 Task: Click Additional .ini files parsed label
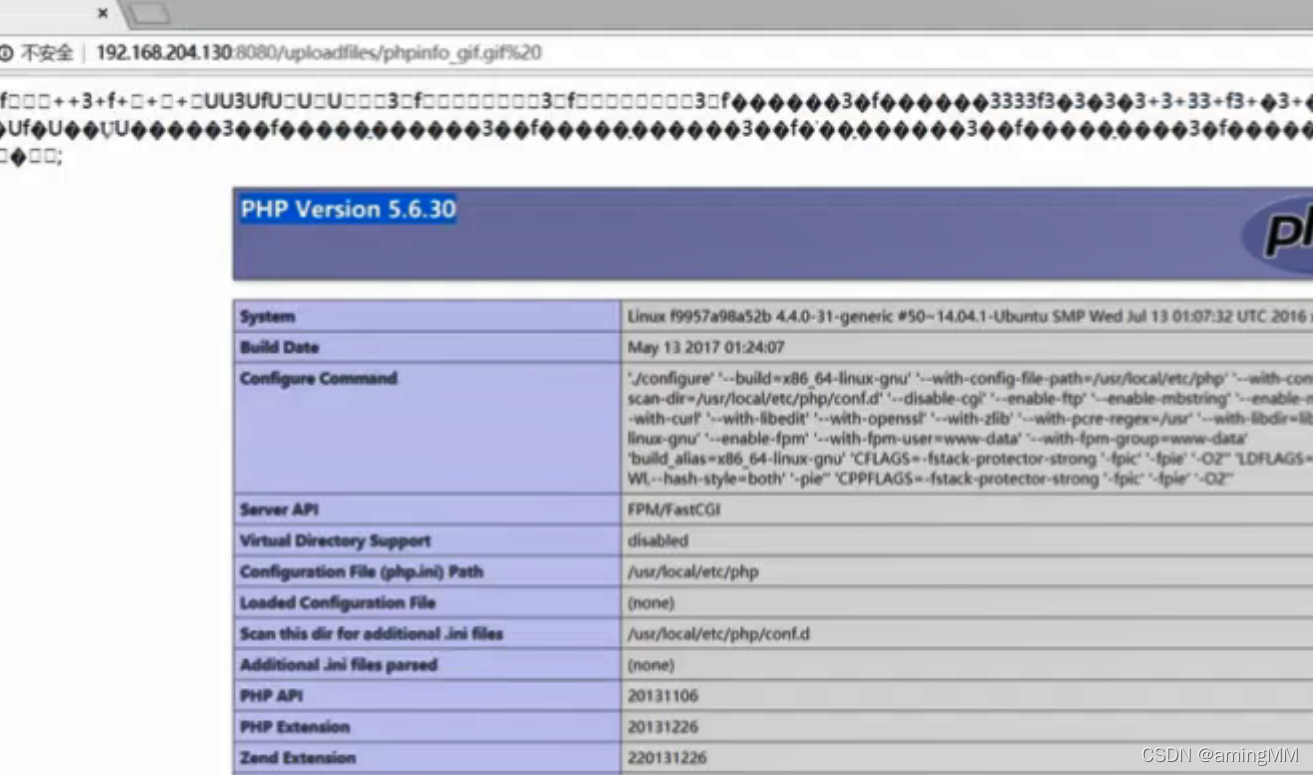(x=338, y=664)
